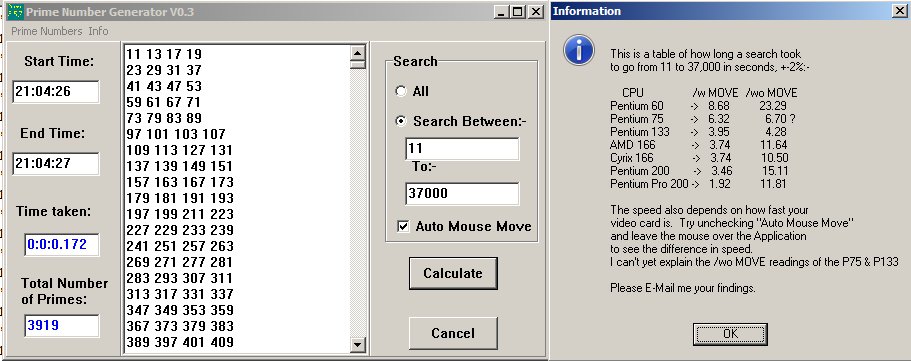
Task: Click the primes list row '157 163 167 173'
Action: (180, 183)
